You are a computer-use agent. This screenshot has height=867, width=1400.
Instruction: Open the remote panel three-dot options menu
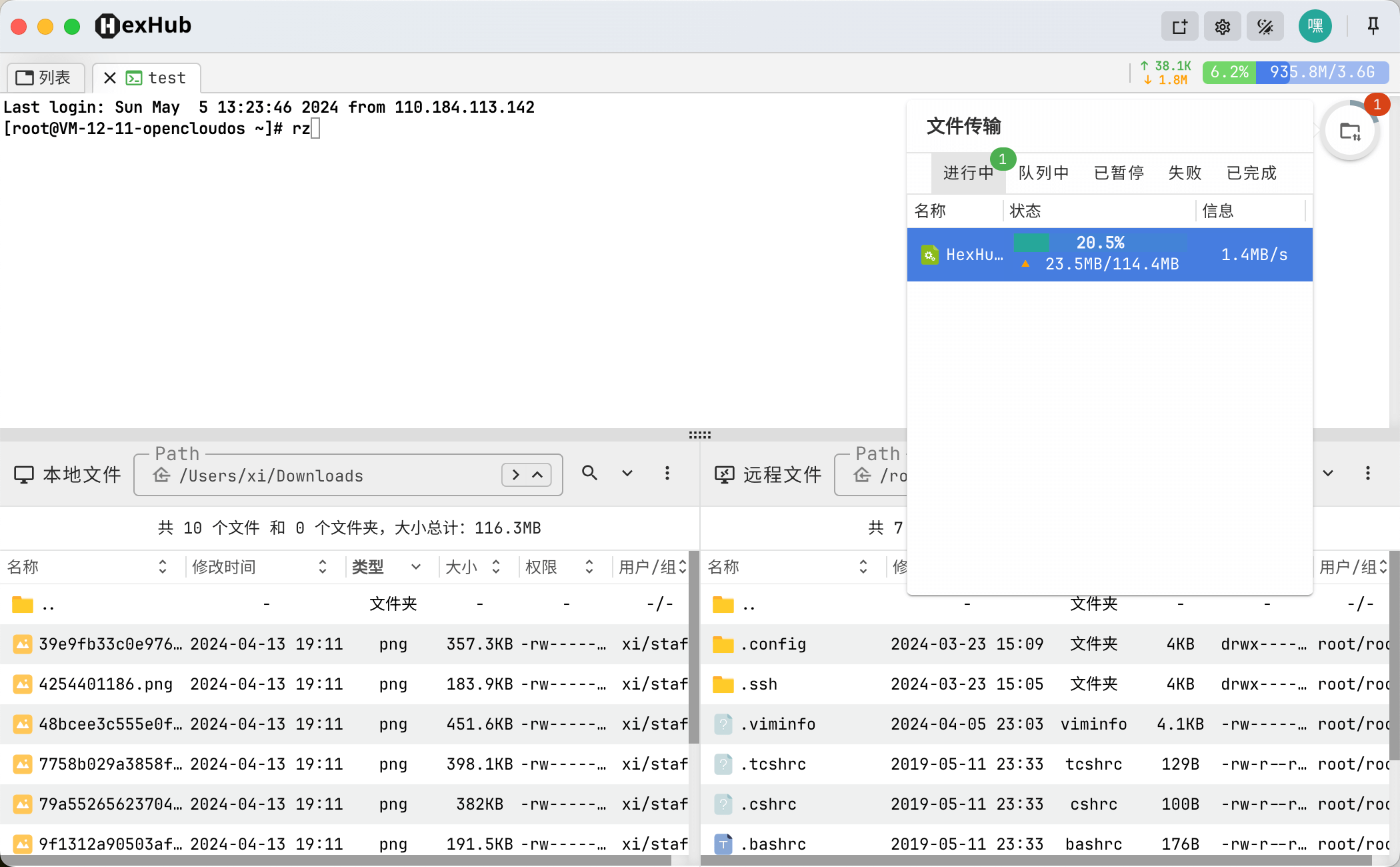tap(1367, 473)
